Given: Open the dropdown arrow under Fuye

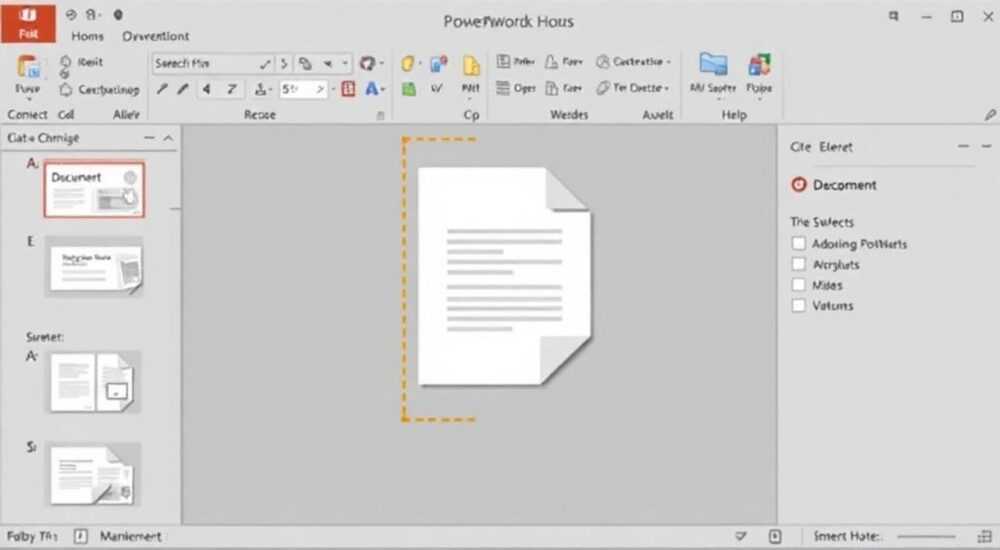Looking at the screenshot, I should pyautogui.click(x=28, y=100).
